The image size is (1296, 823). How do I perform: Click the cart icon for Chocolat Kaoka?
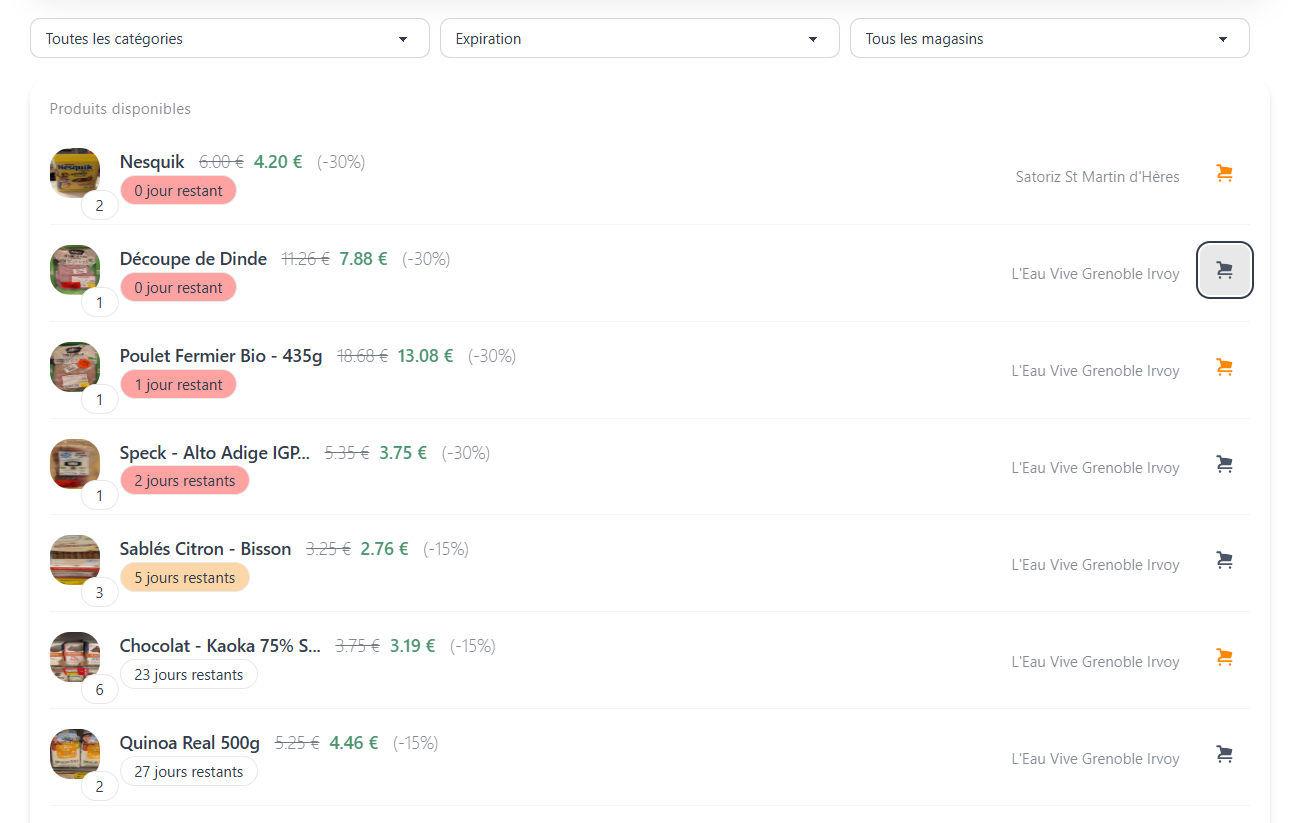coord(1224,658)
